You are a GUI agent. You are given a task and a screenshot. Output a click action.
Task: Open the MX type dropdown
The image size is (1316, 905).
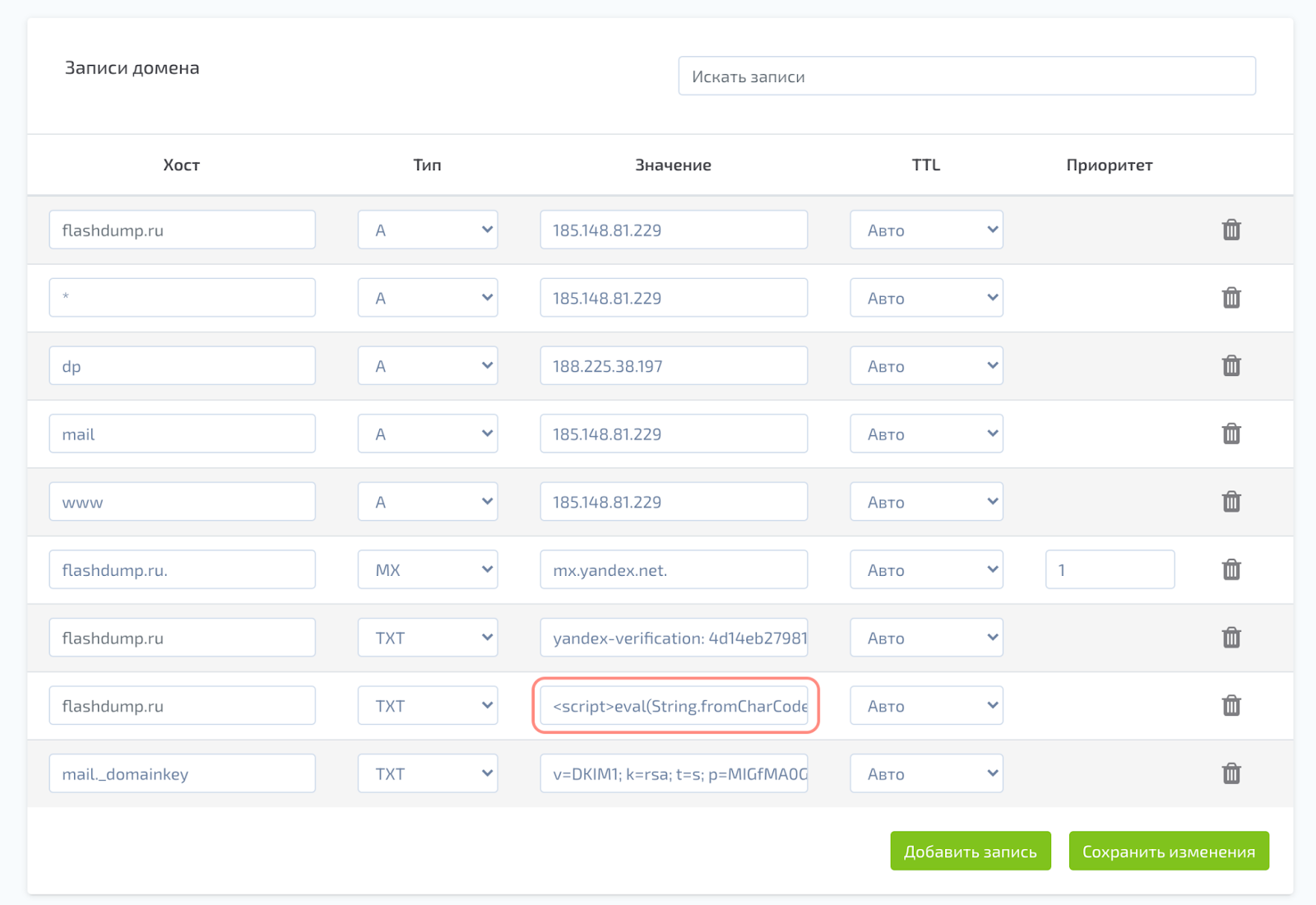[x=428, y=569]
